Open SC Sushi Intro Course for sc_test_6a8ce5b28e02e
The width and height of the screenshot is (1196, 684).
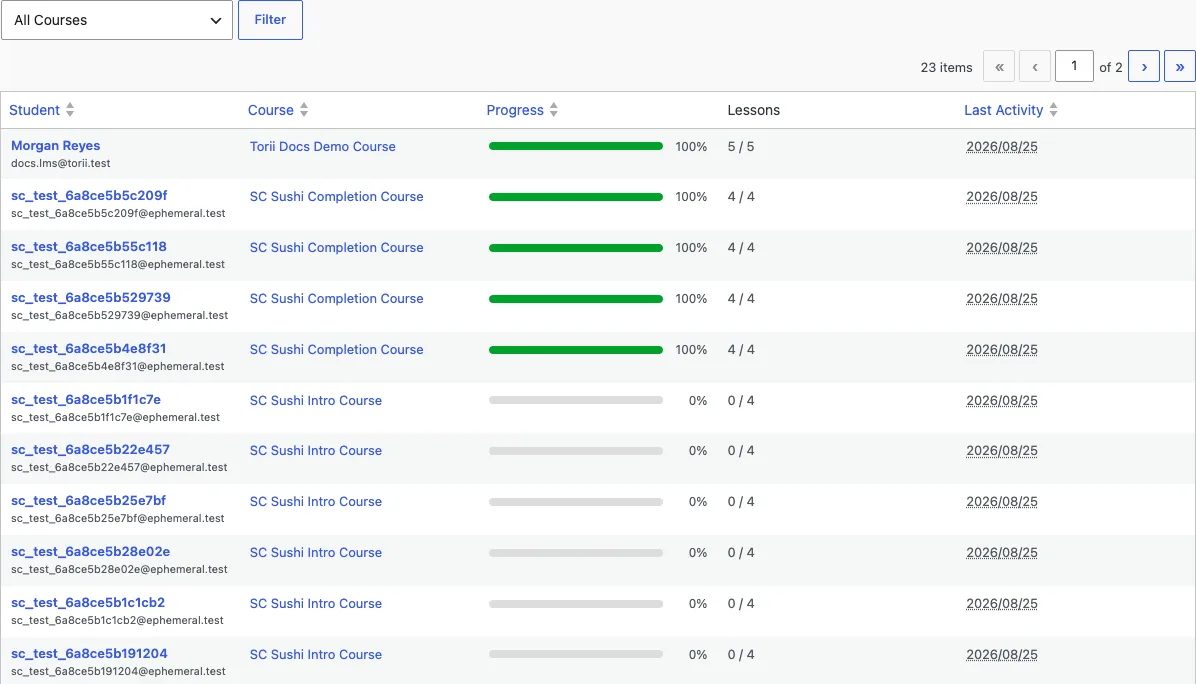[x=316, y=554]
